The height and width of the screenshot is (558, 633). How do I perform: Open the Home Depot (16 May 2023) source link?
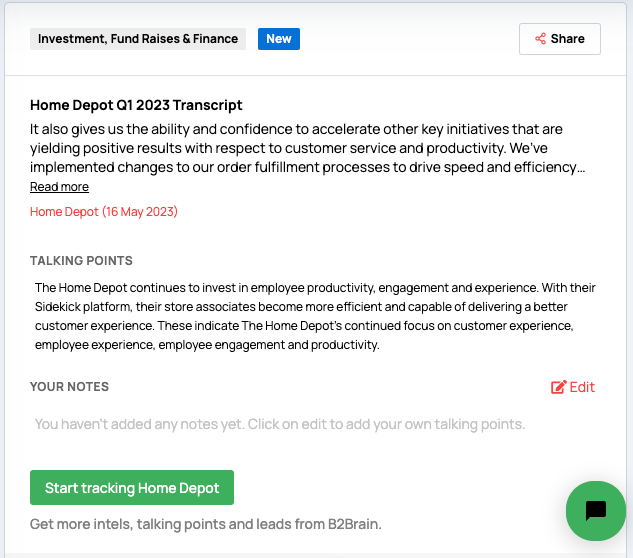pyautogui.click(x=104, y=212)
